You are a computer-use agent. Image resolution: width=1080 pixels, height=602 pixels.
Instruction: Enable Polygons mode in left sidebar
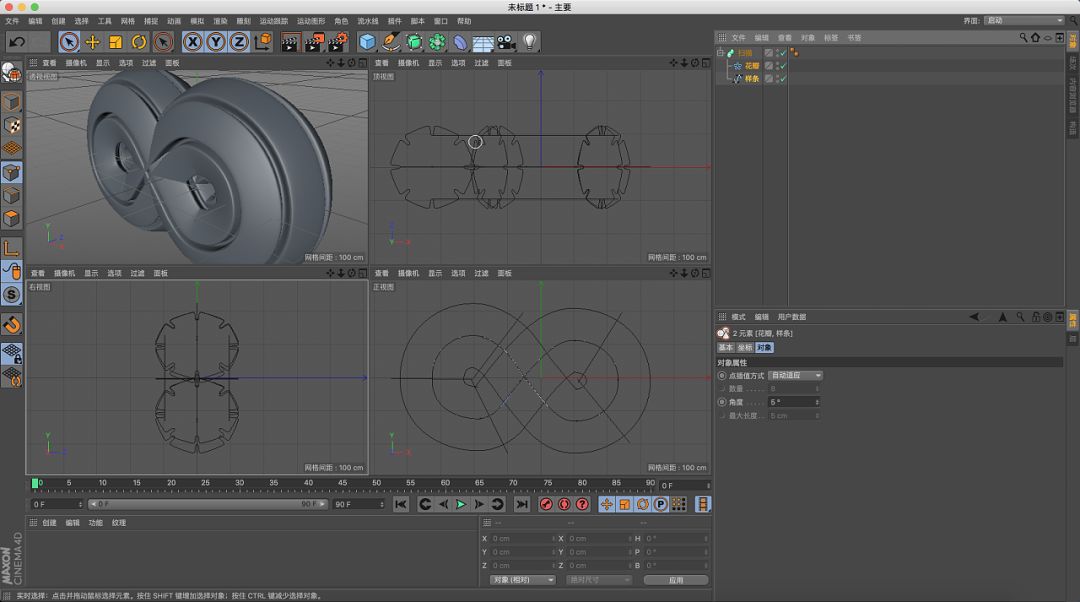(x=12, y=218)
